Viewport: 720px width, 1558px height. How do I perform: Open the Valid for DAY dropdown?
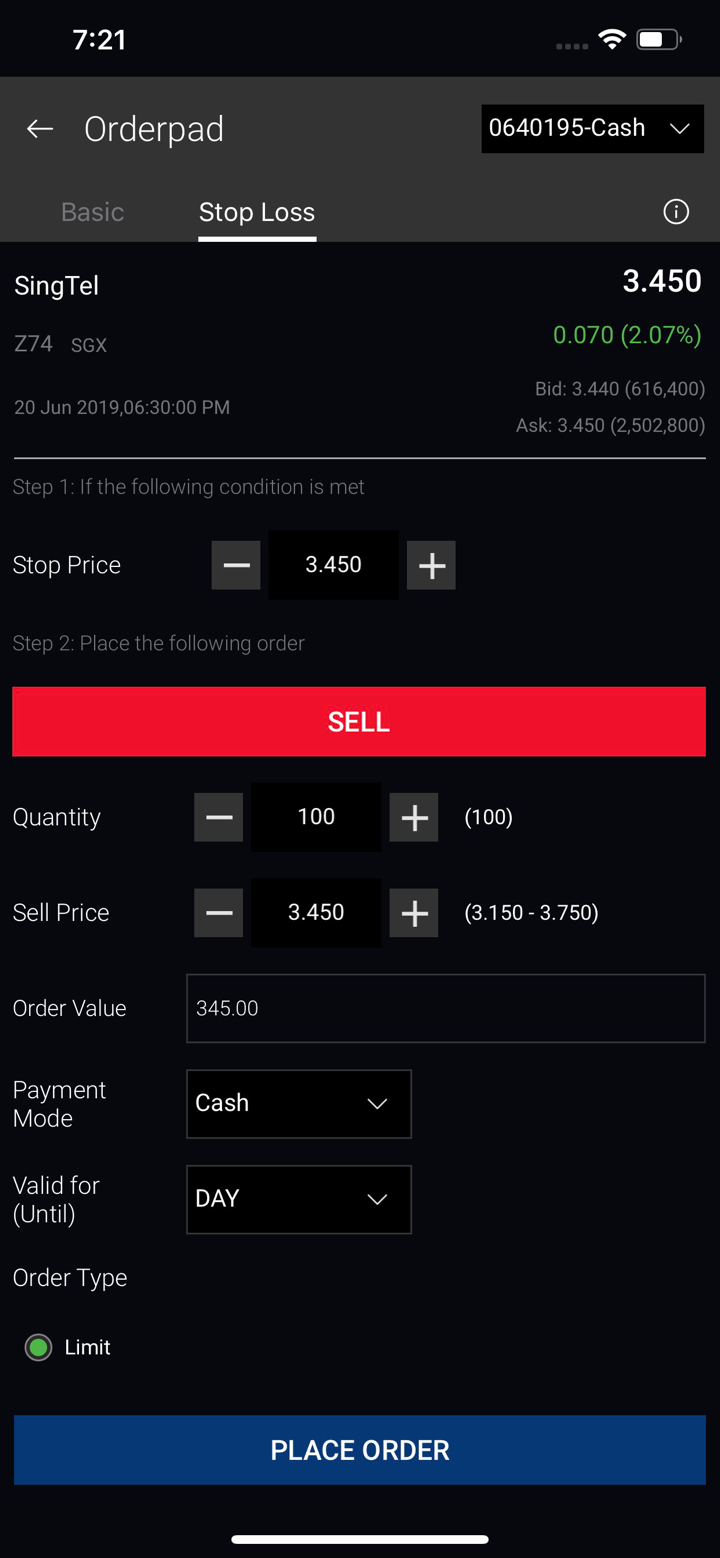[x=298, y=1199]
